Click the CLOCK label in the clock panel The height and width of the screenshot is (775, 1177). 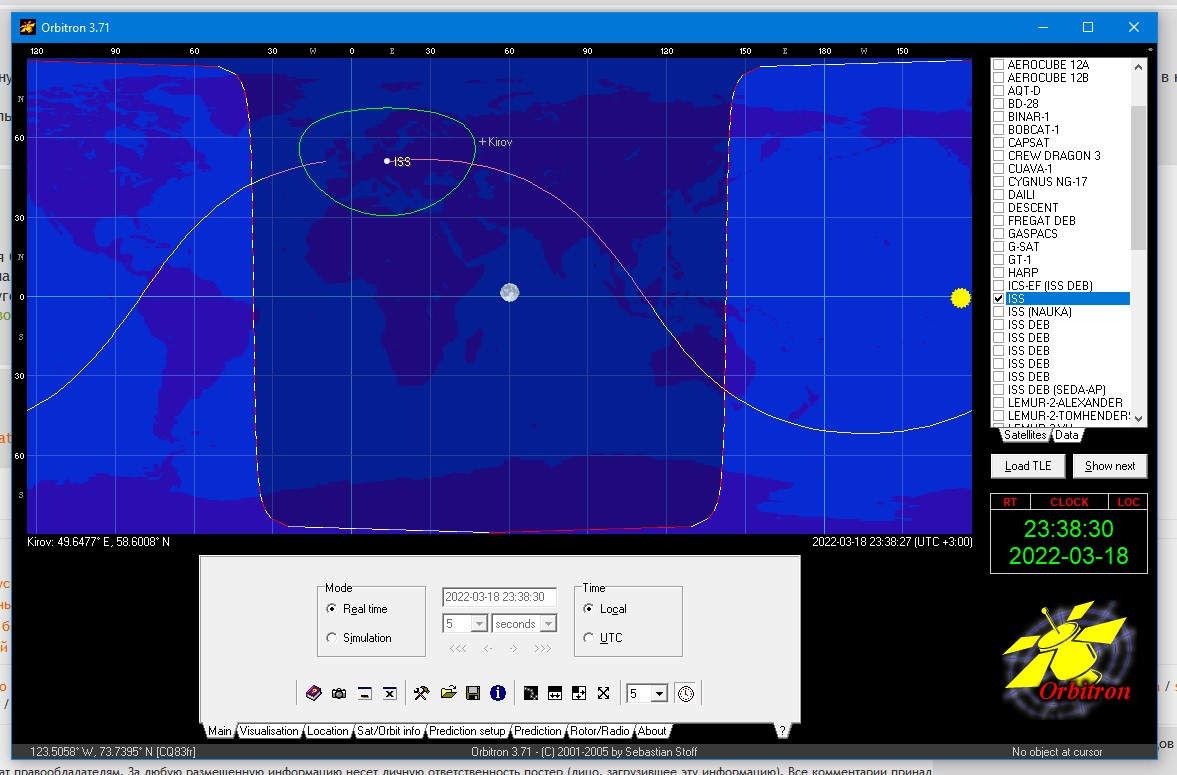pos(1069,502)
